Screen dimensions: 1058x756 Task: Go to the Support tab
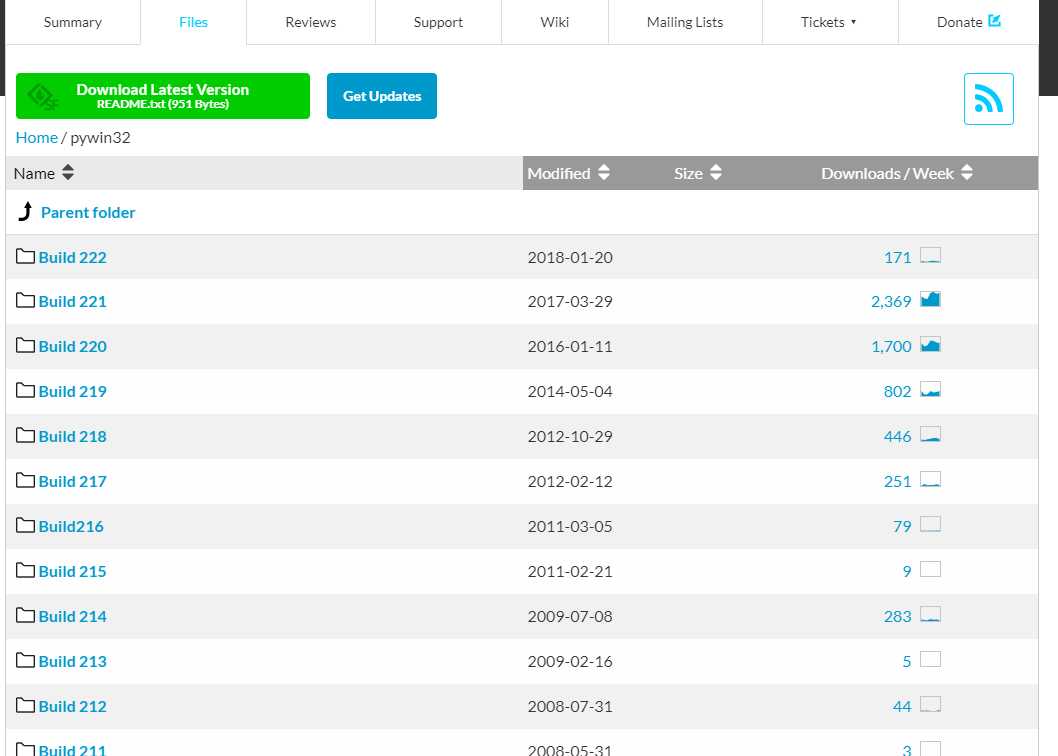coord(439,22)
